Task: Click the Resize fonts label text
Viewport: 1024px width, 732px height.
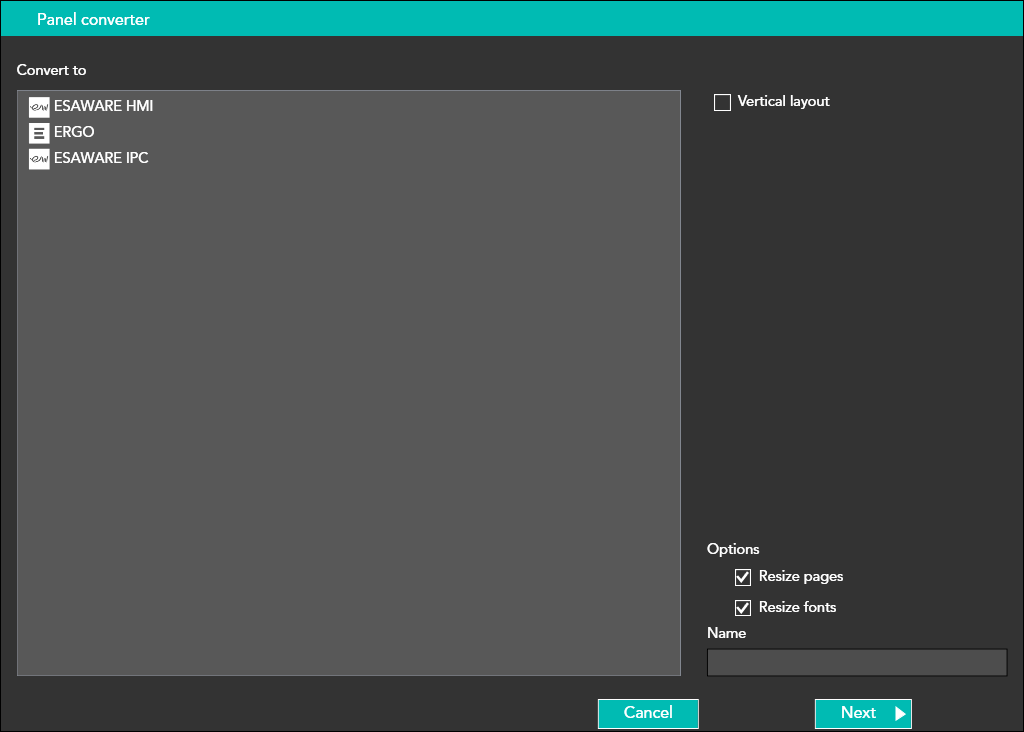Action: coord(797,607)
